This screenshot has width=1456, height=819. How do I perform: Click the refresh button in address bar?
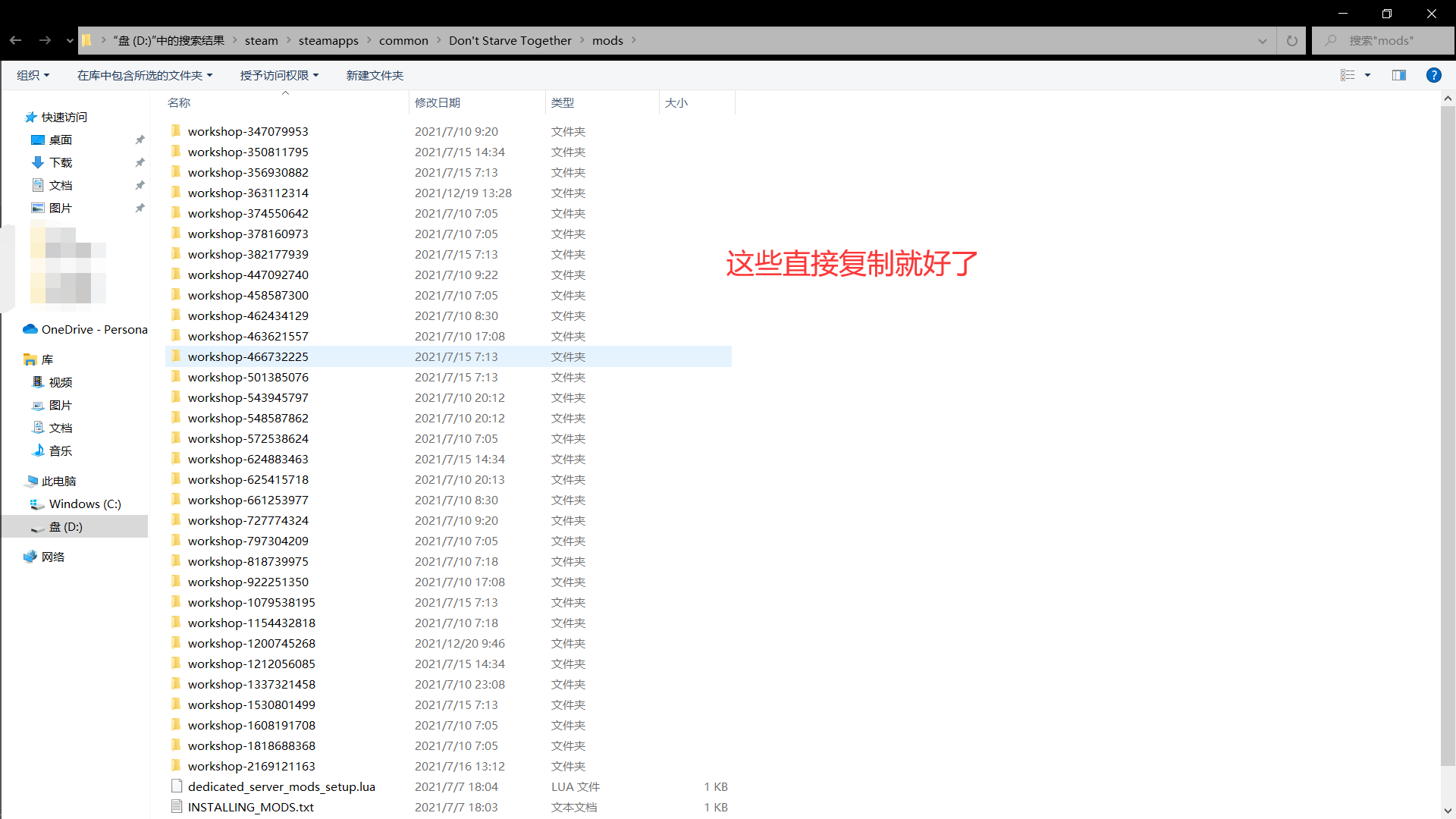point(1292,41)
